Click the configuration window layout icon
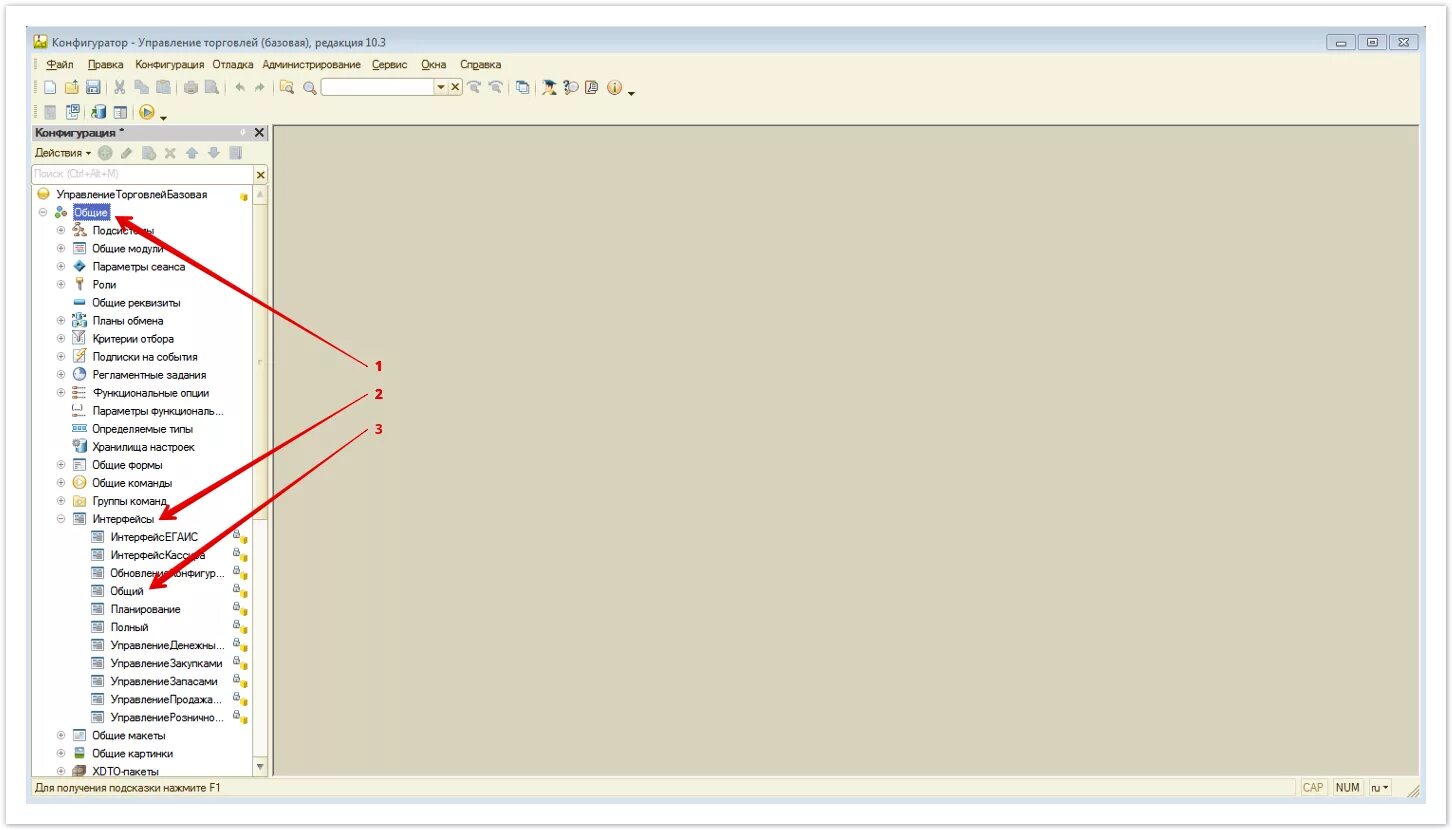 (120, 112)
